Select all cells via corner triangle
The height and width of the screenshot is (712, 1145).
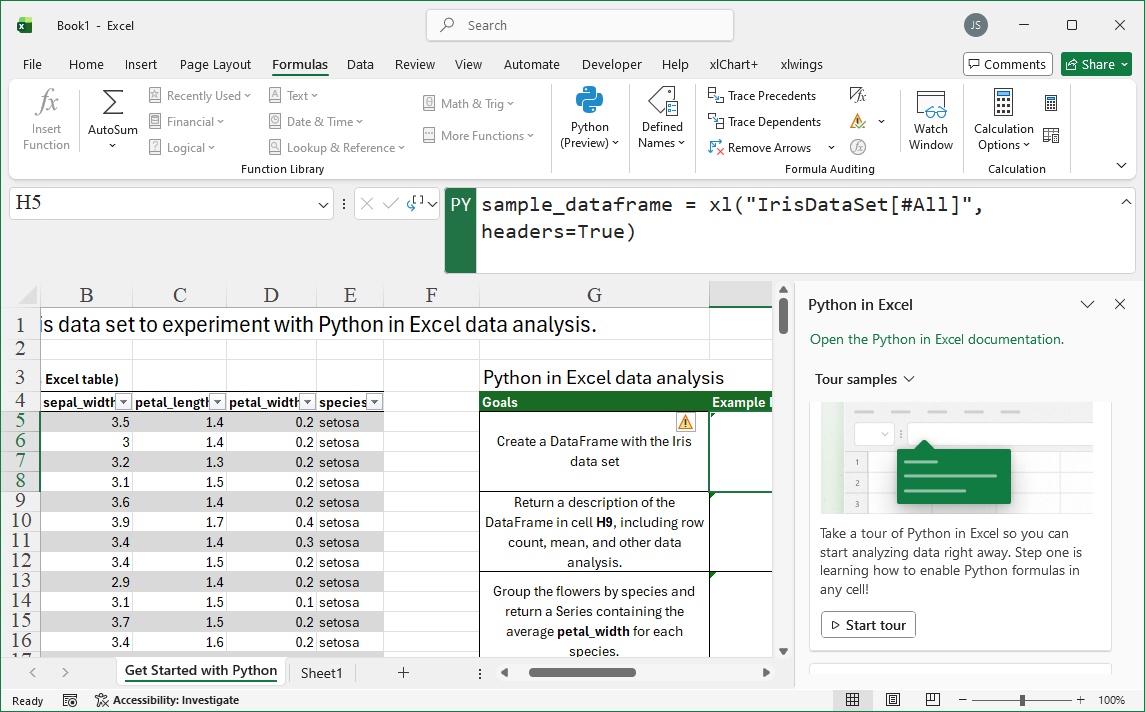click(x=28, y=295)
